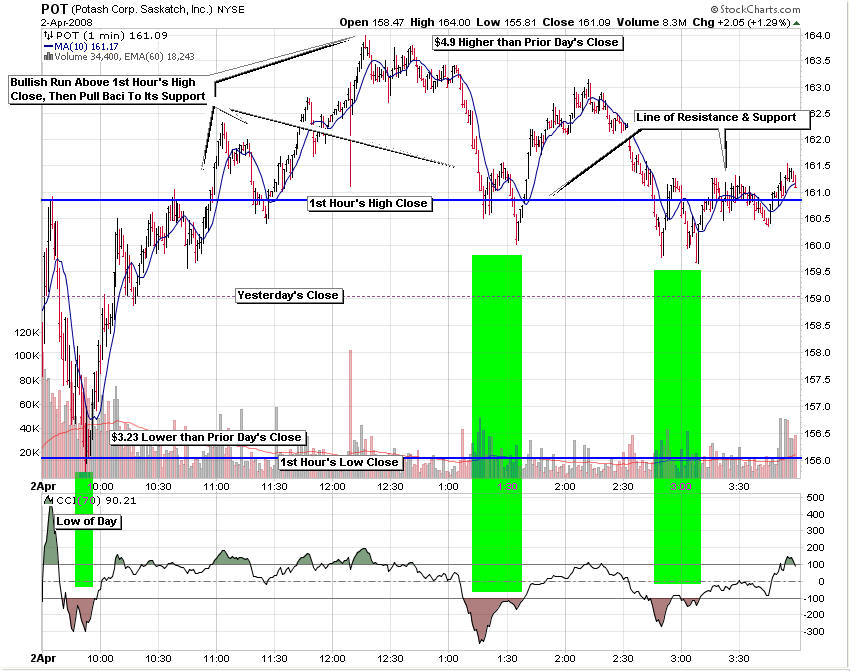Viewport: 858px width, 672px height.
Task: Click the small indicator icon before CCI(70)
Action: click(x=48, y=500)
